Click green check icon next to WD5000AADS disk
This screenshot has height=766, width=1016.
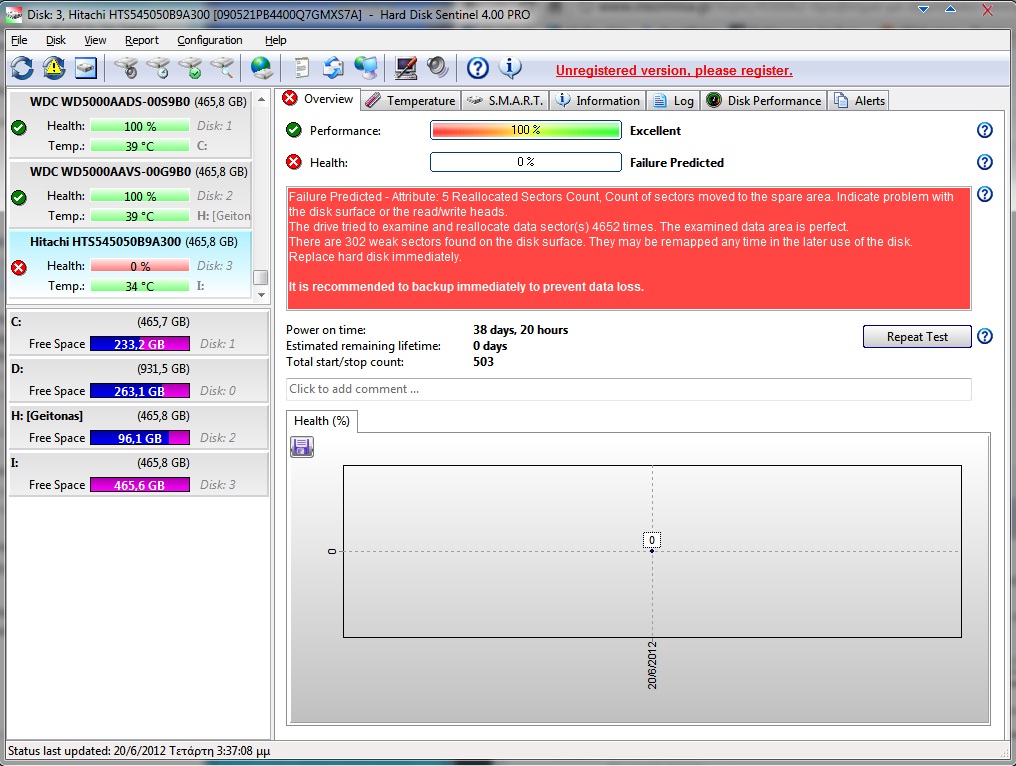click(19, 128)
